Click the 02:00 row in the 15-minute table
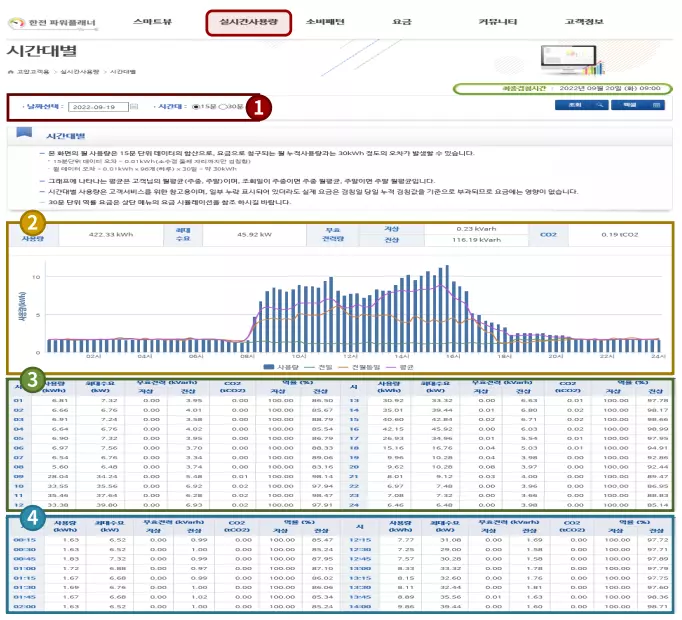Image resolution: width=682 pixels, height=620 pixels. [x=177, y=607]
